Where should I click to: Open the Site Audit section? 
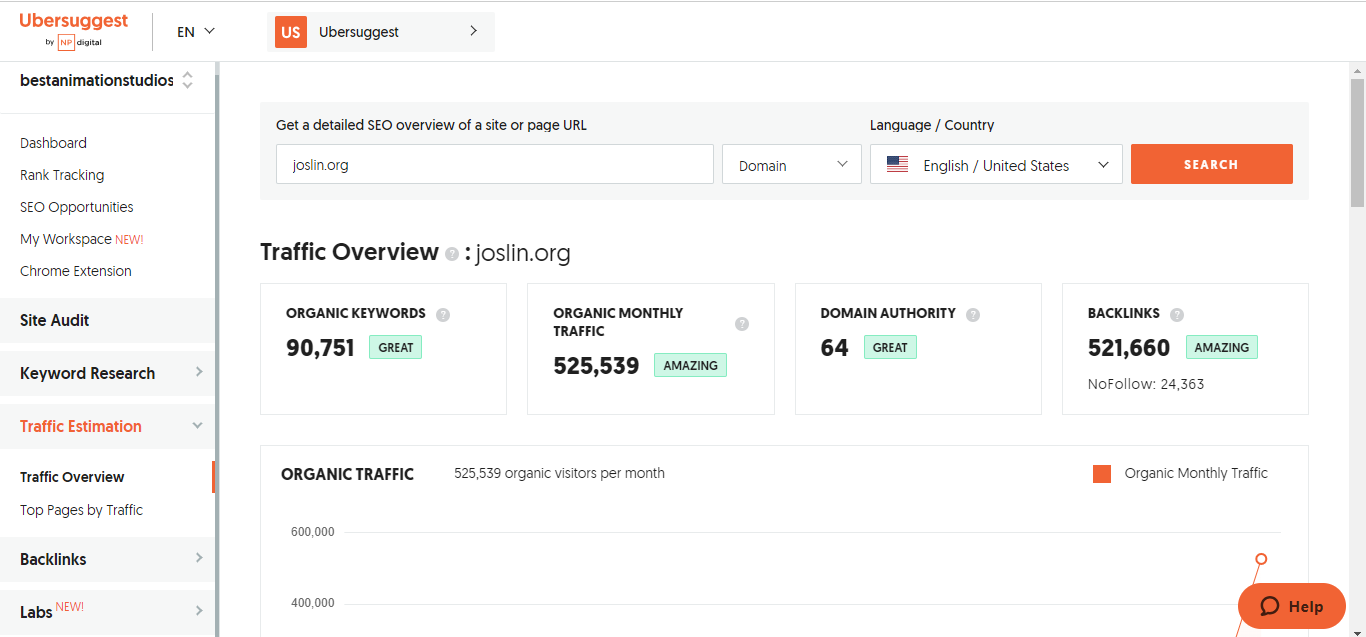(107, 320)
